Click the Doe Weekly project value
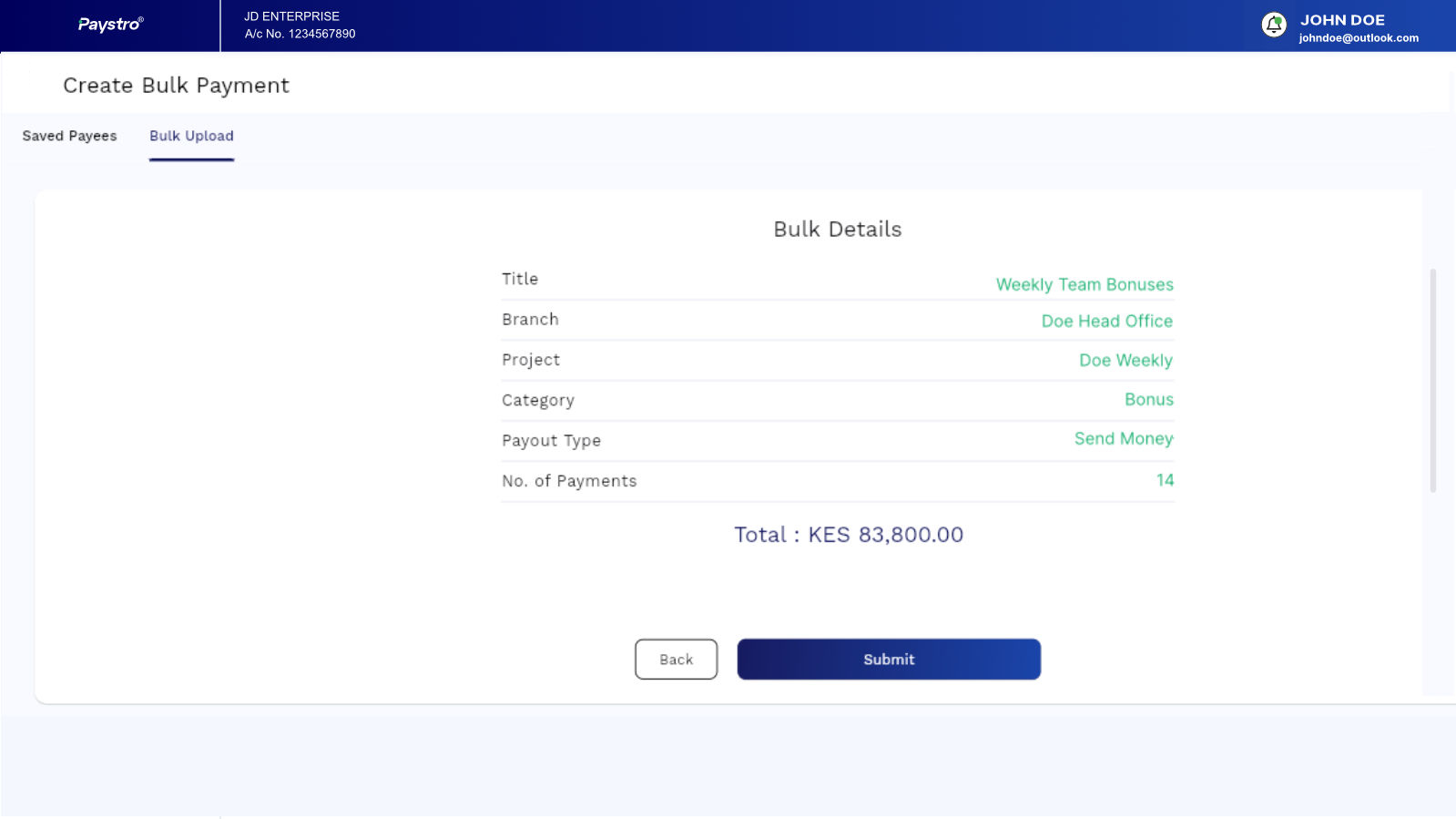 coord(1125,360)
